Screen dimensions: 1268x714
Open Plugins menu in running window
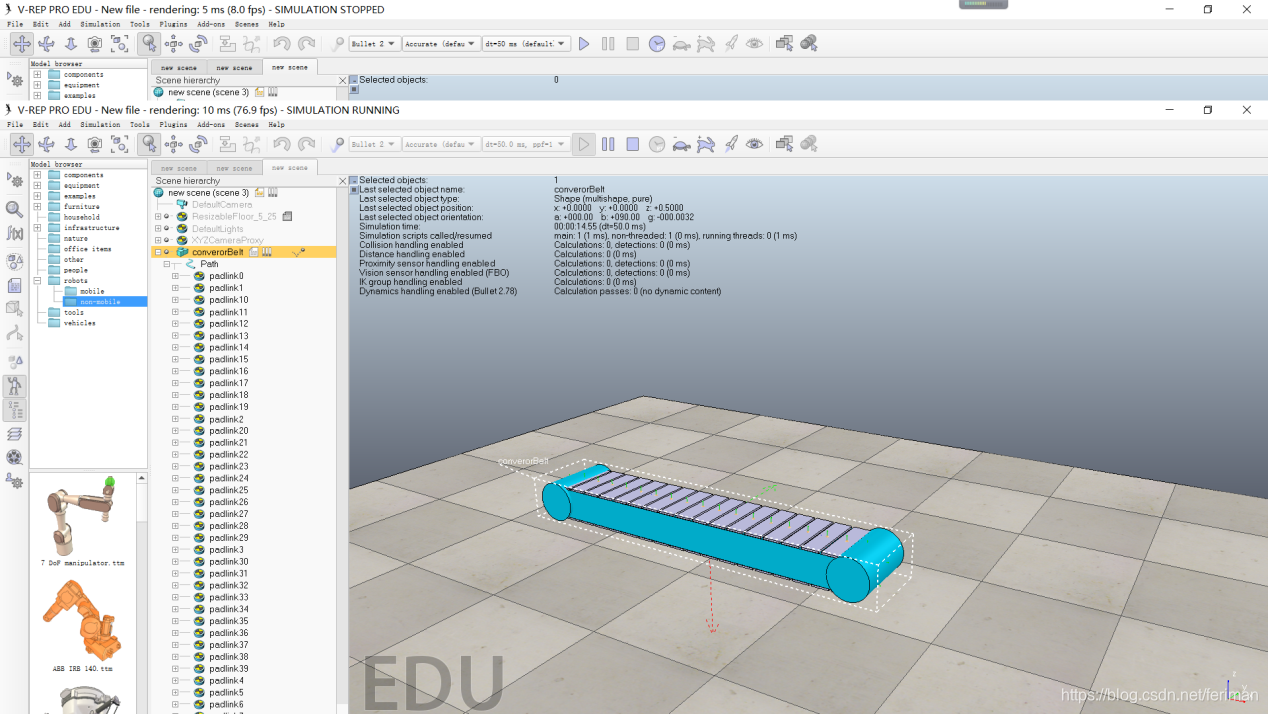173,125
